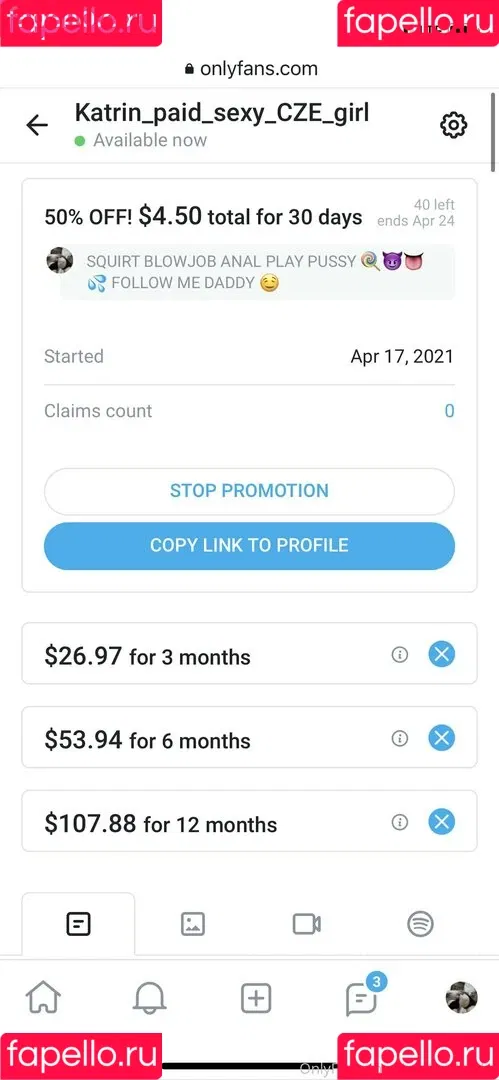This screenshot has height=1080, width=499.
Task: Show info for the 3 months bundle
Action: [400, 654]
